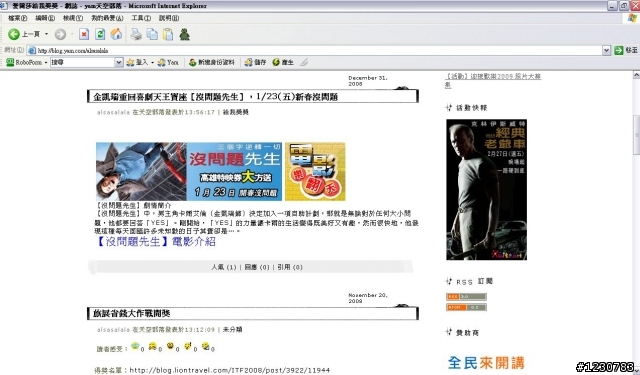Screen dimensions: 640x375
Task: Click the 全民來開講 sponsor banner
Action: click(x=486, y=362)
